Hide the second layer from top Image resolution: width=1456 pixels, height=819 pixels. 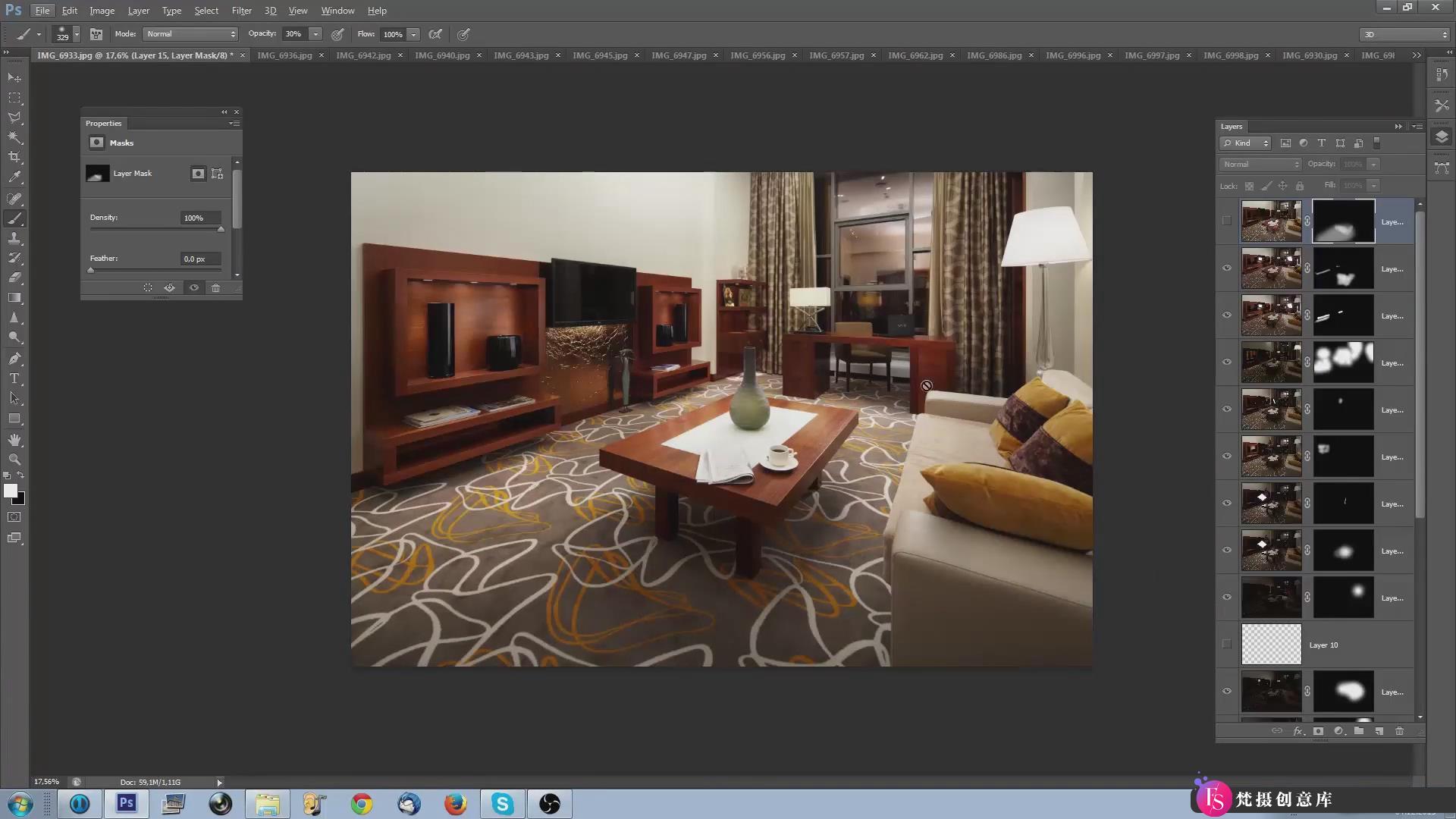coord(1227,268)
